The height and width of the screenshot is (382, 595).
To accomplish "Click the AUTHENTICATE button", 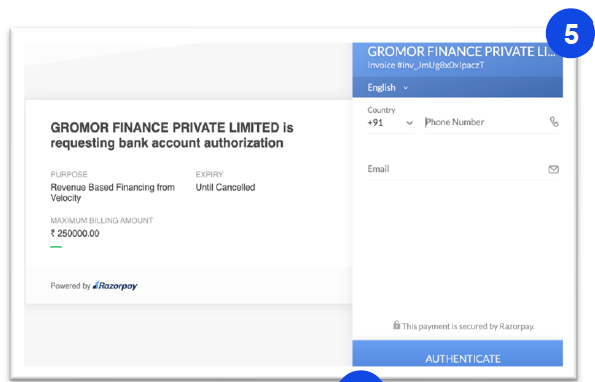I will pyautogui.click(x=458, y=354).
